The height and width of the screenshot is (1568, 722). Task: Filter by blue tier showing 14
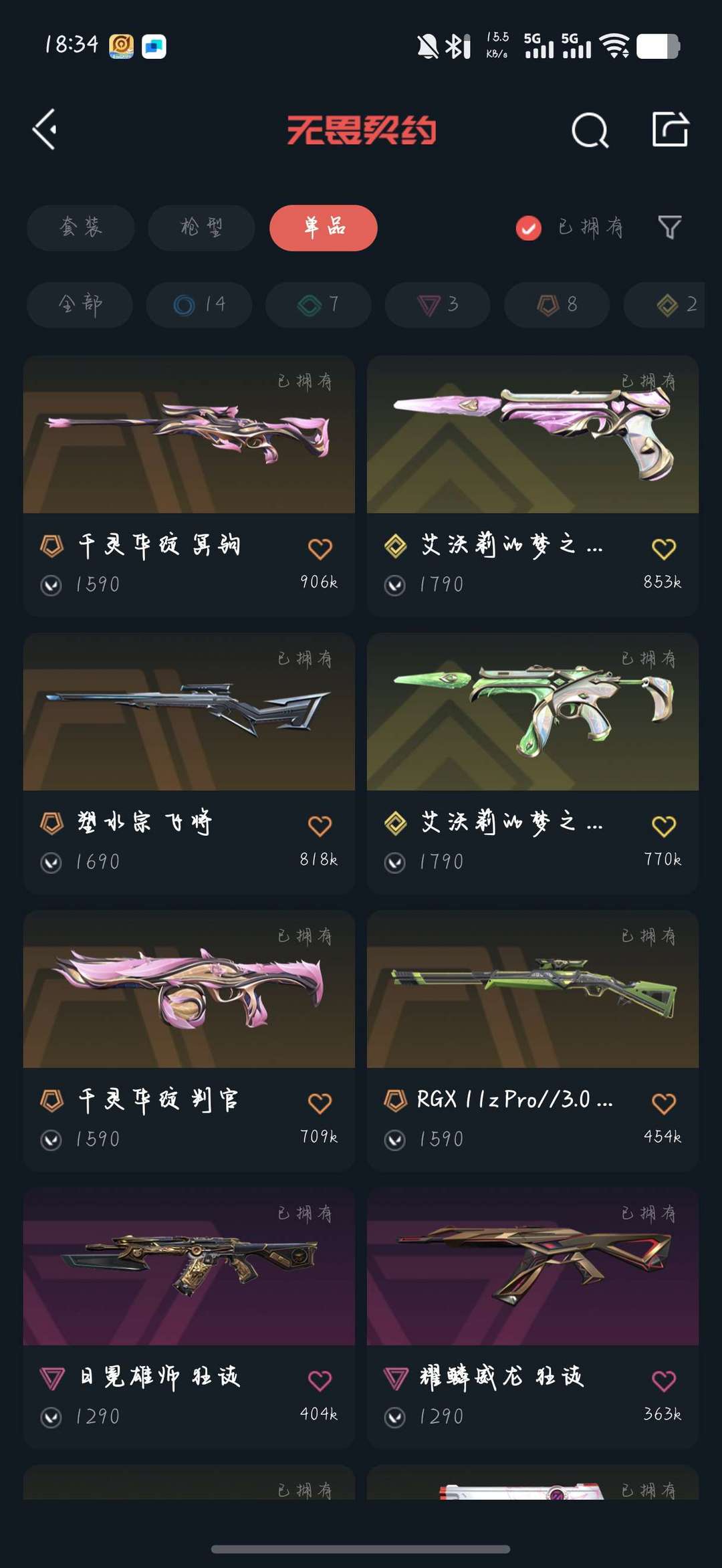pyautogui.click(x=199, y=305)
